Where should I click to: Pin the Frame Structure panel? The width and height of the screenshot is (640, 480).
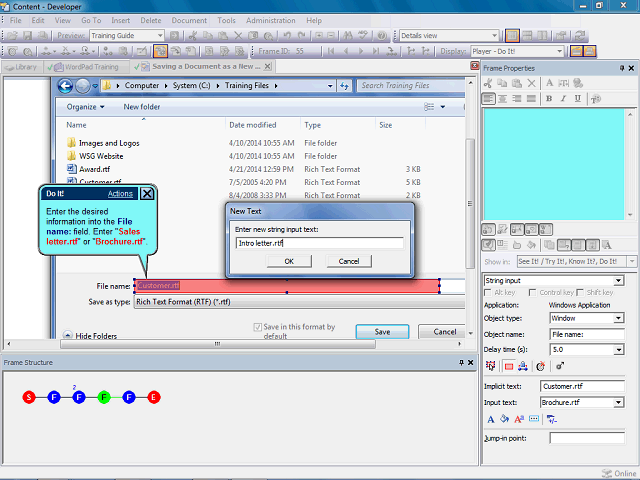(x=461, y=362)
